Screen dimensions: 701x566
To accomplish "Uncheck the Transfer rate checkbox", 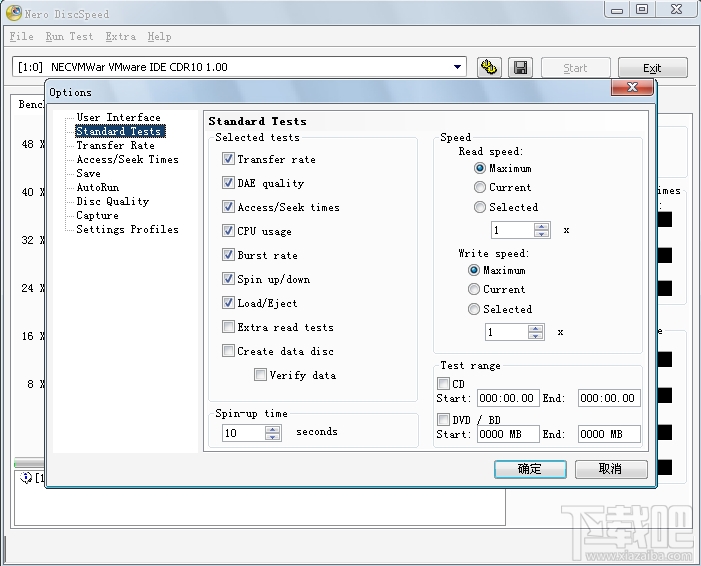I will click(x=228, y=158).
